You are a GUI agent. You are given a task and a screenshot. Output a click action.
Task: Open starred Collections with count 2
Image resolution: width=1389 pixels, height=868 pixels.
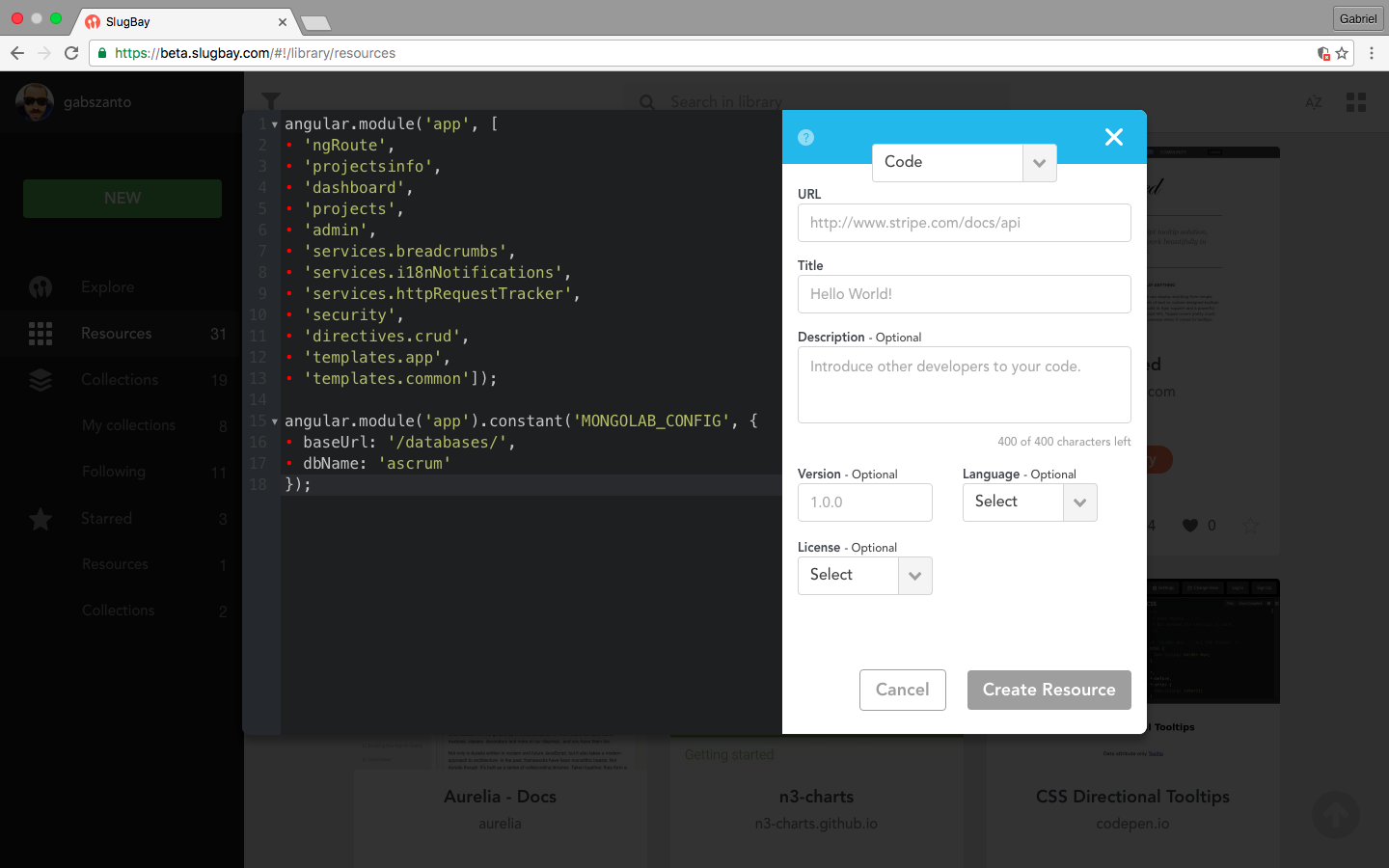tap(122, 610)
